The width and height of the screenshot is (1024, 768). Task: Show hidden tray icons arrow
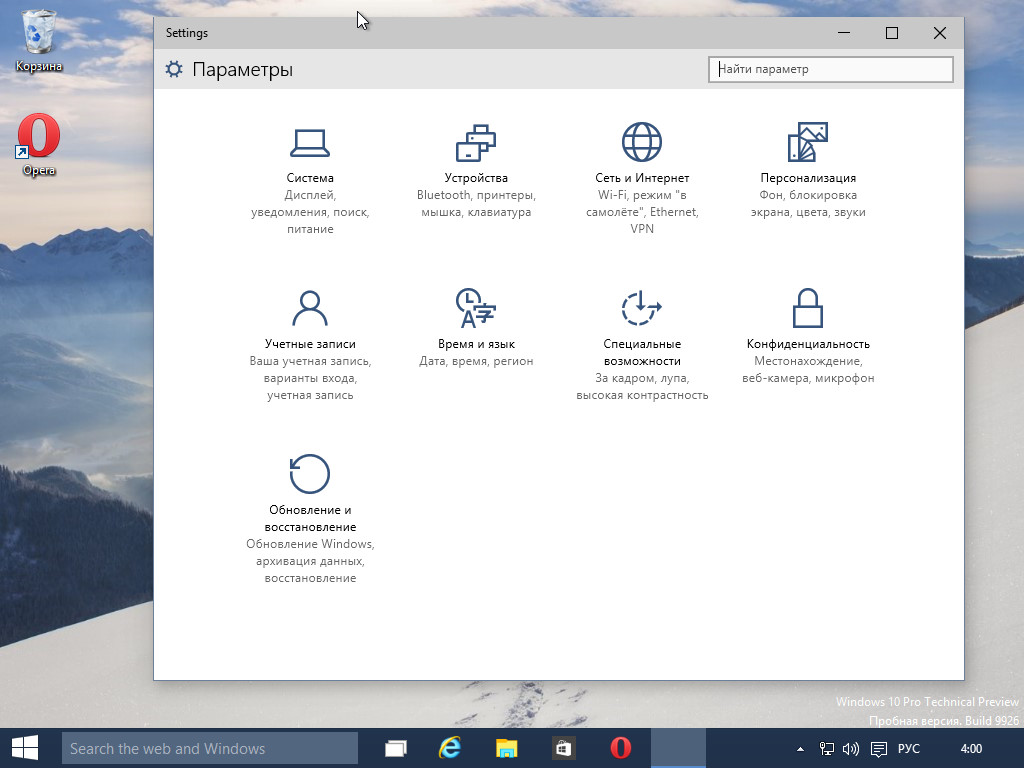(x=800, y=749)
